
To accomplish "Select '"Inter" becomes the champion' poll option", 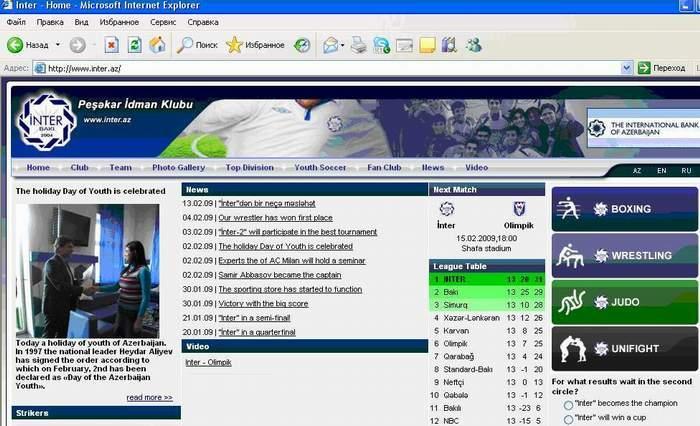I will tap(569, 405).
